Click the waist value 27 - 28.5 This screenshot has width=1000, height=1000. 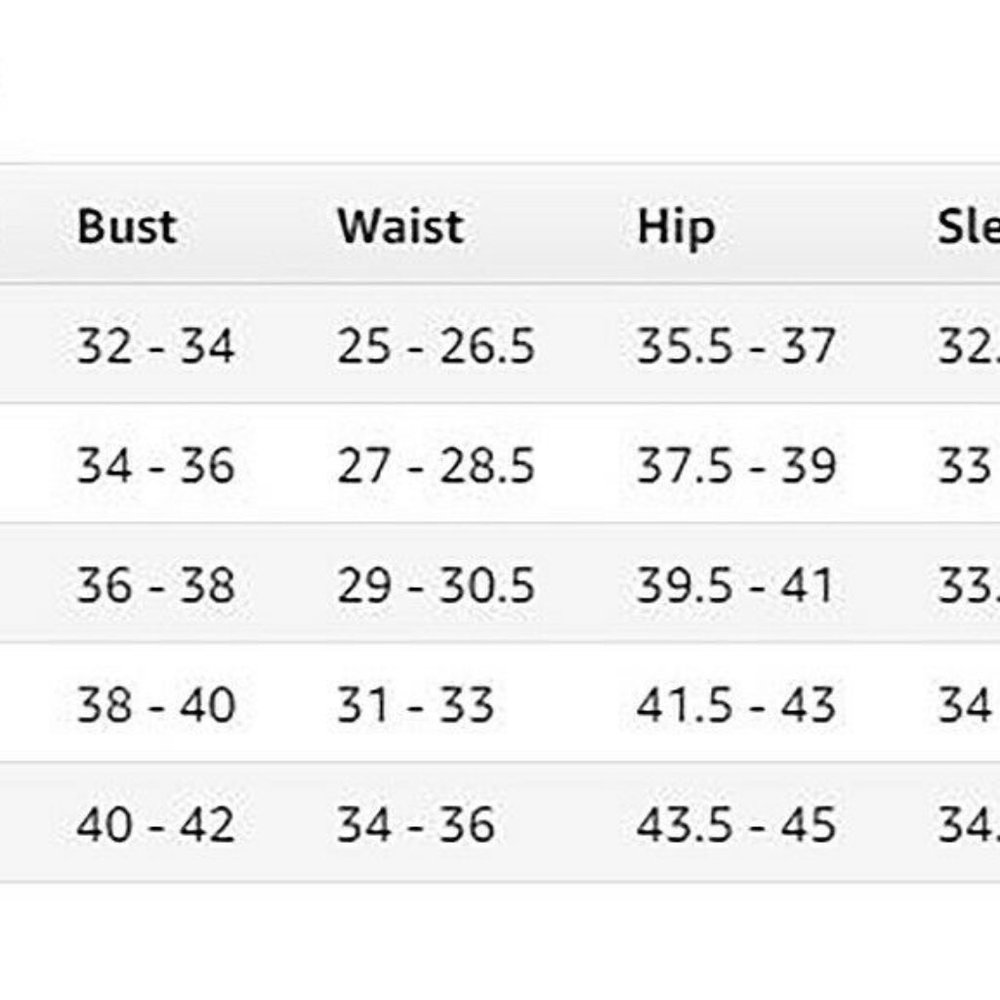(x=435, y=466)
